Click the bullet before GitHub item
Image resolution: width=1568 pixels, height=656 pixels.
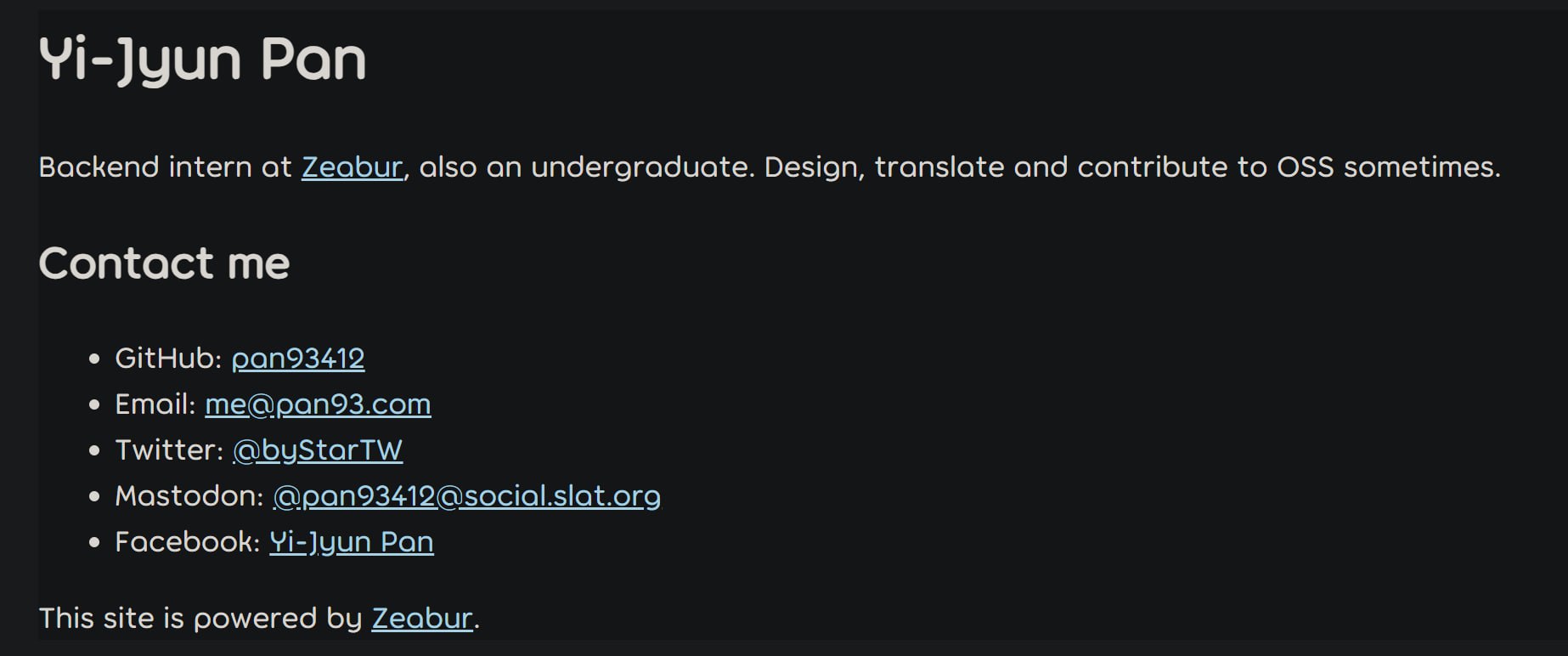94,359
